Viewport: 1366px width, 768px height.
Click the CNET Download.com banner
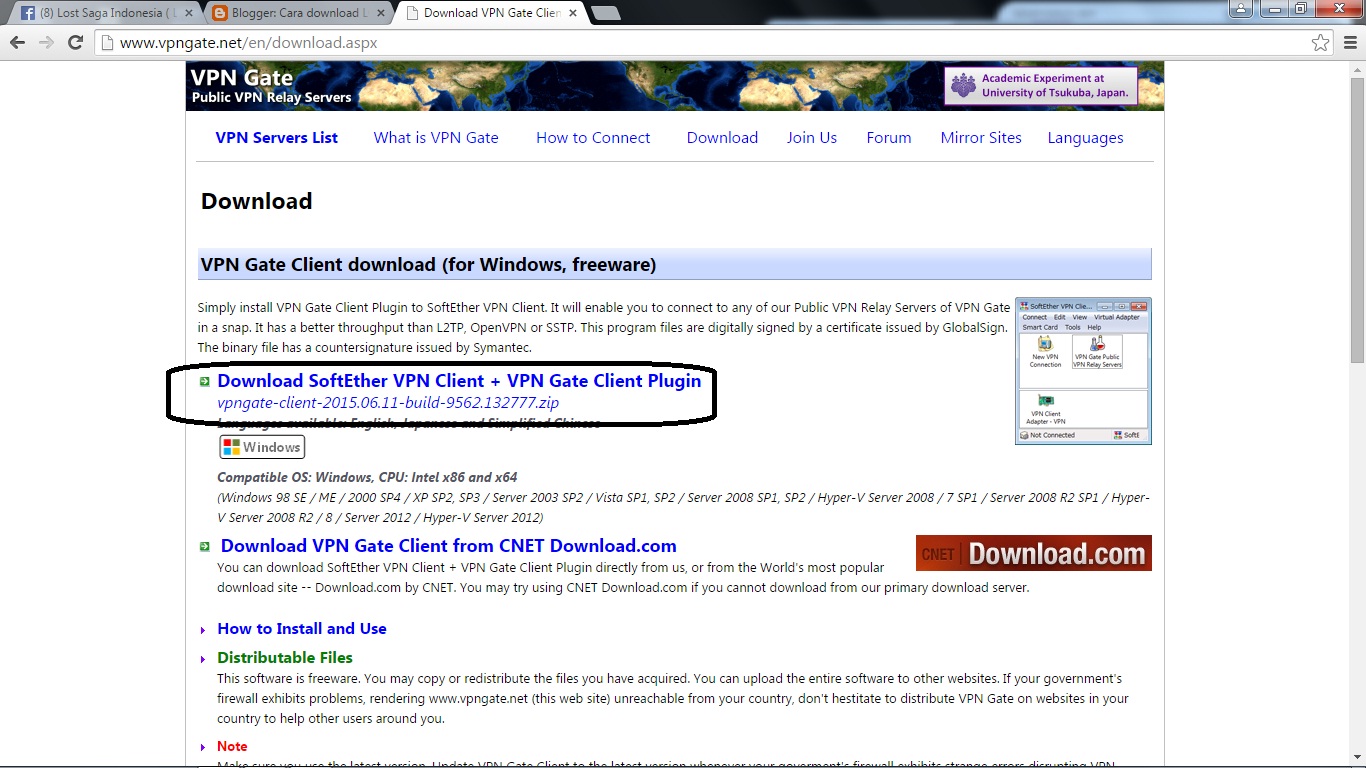[x=1033, y=553]
